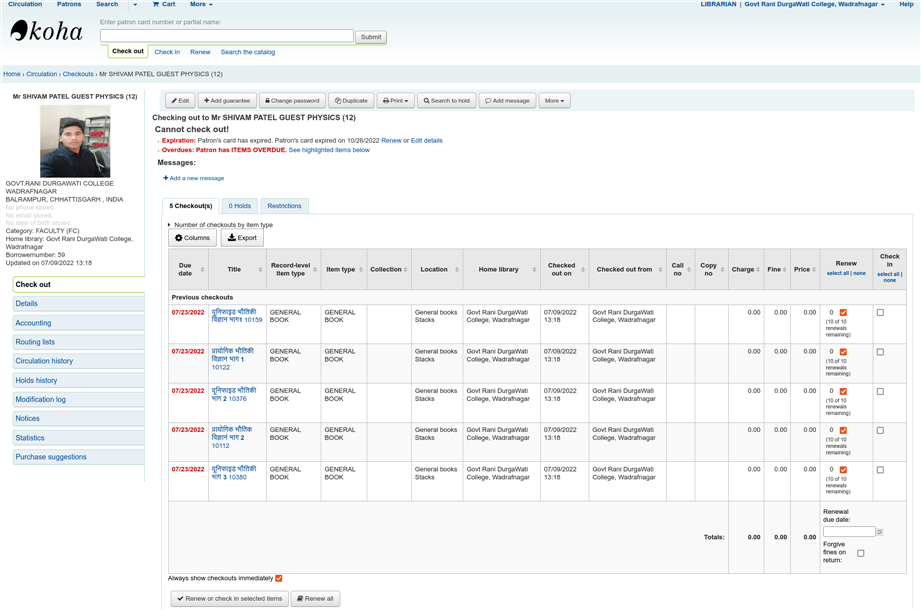
Task: Click Add message button
Action: [507, 101]
